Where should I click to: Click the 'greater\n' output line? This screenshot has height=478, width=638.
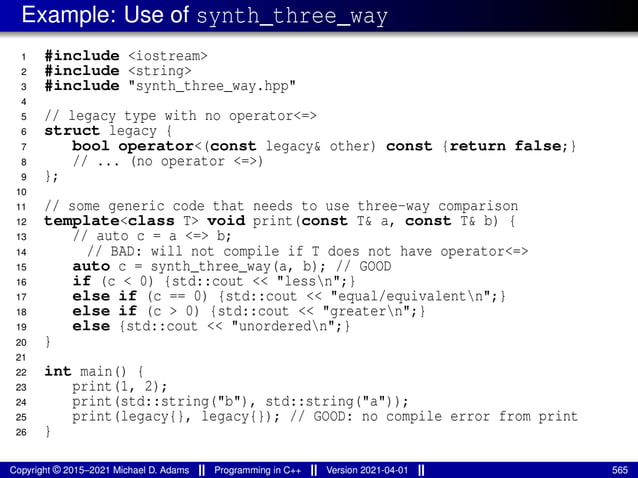click(x=249, y=312)
